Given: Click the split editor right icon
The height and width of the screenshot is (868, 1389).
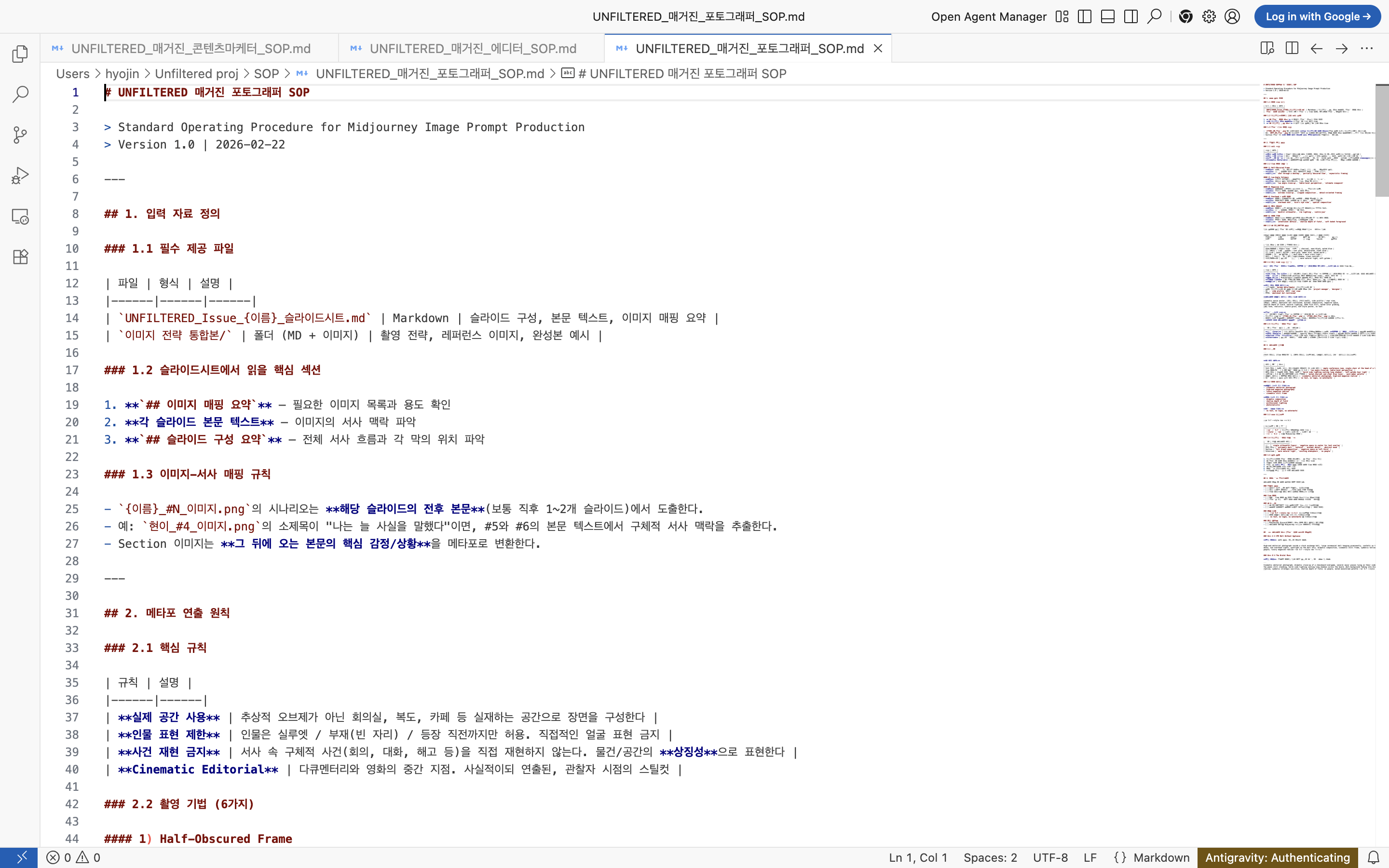Looking at the screenshot, I should tap(1292, 48).
